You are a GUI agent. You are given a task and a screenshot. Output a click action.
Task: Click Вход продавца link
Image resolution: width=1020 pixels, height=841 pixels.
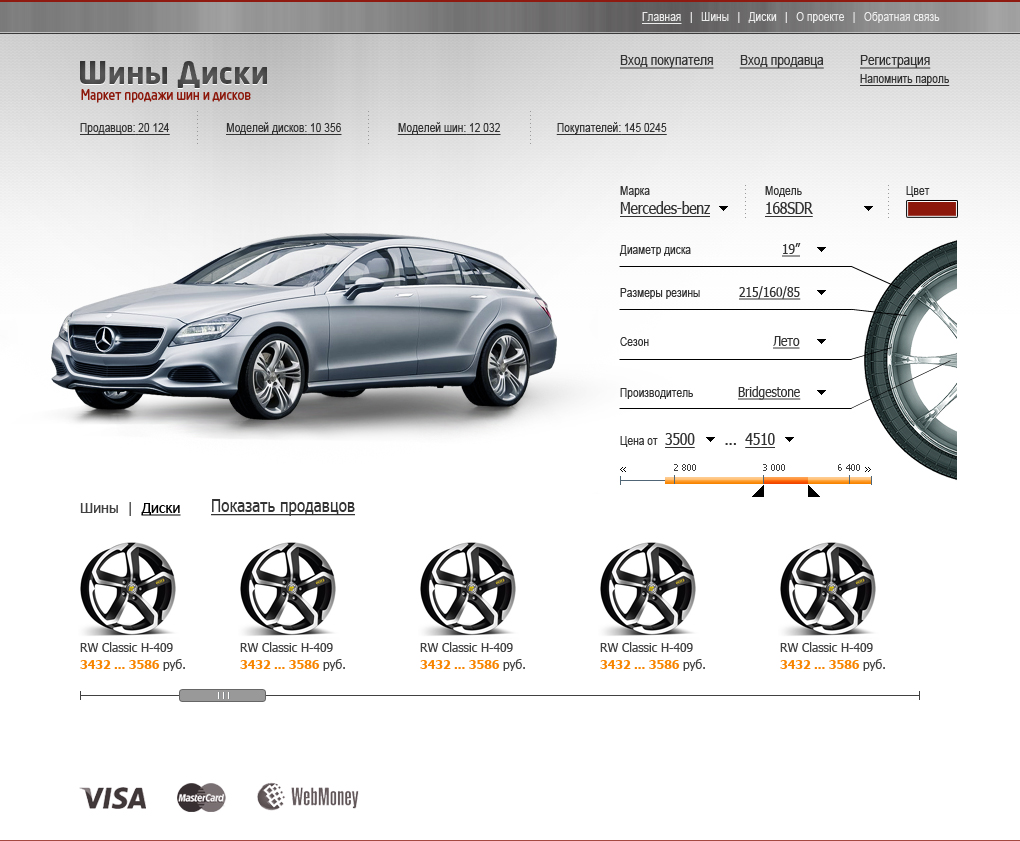click(781, 60)
